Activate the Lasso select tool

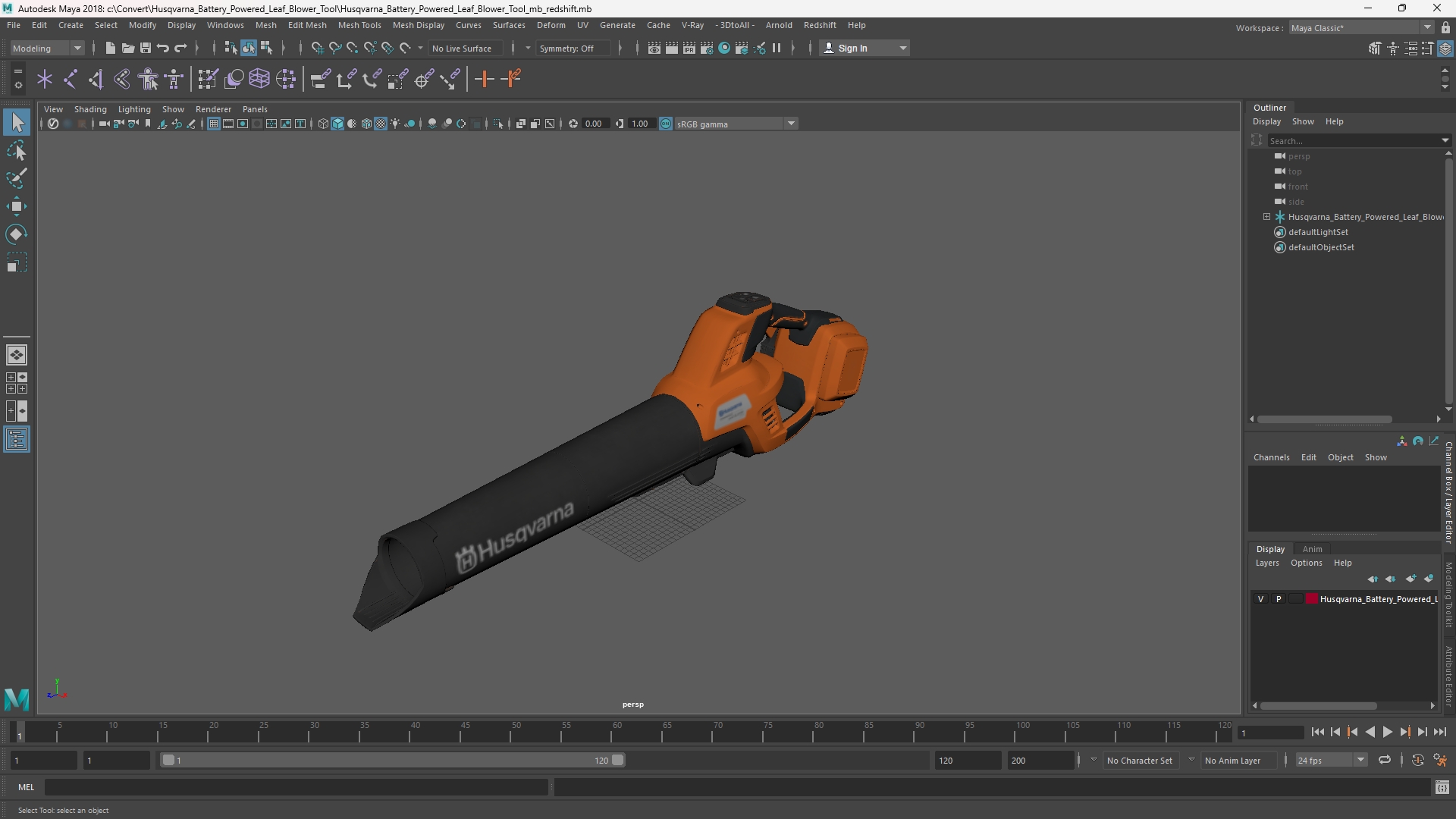click(x=17, y=150)
